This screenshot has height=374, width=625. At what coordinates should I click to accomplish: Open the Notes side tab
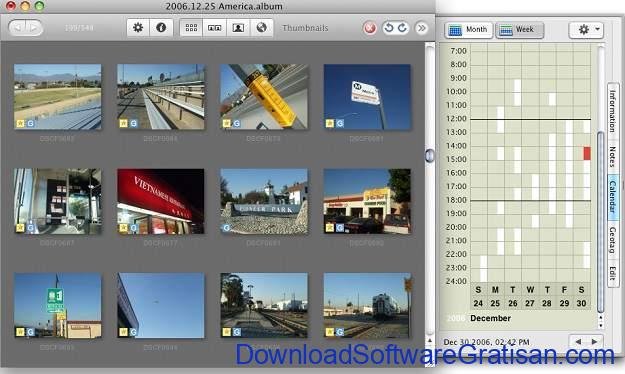pos(612,157)
